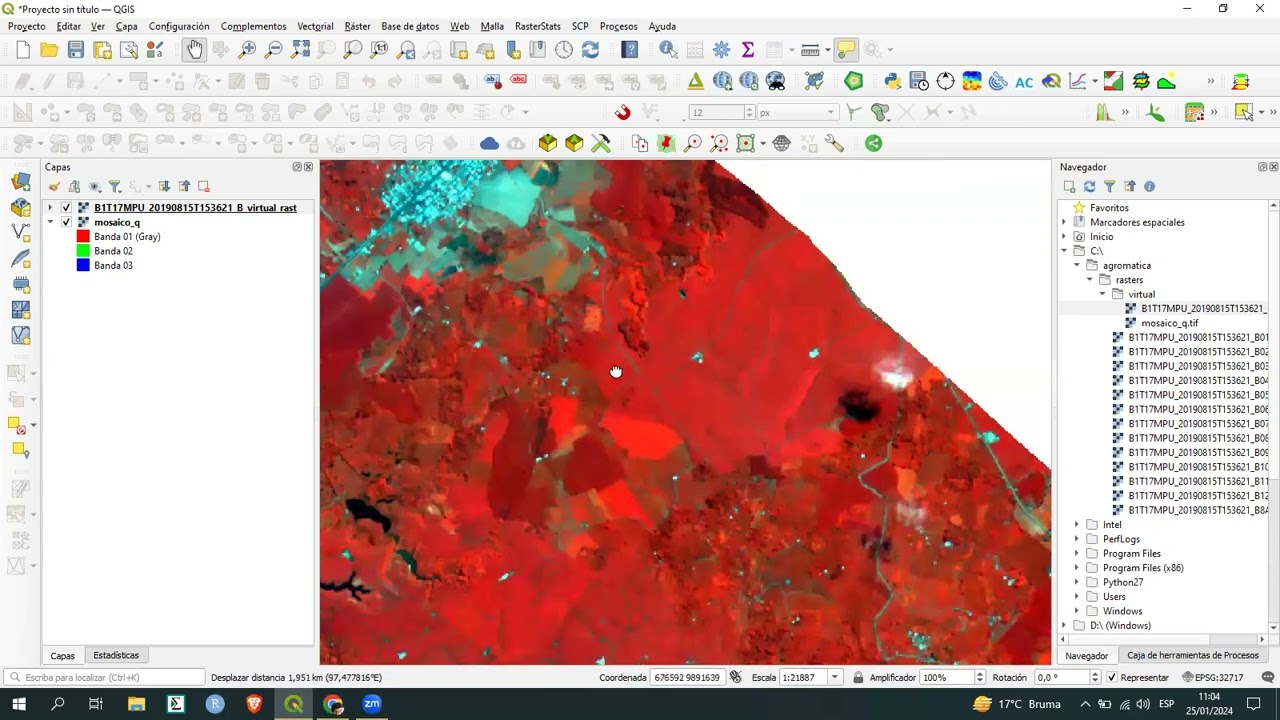Collapse the virtual folder in Navegador
This screenshot has width=1280, height=720.
tap(1103, 294)
